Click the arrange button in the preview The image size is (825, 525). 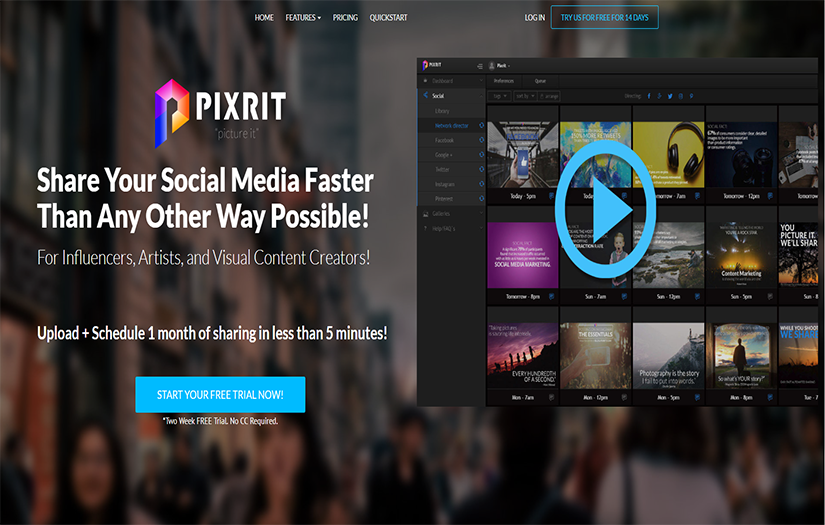point(549,96)
